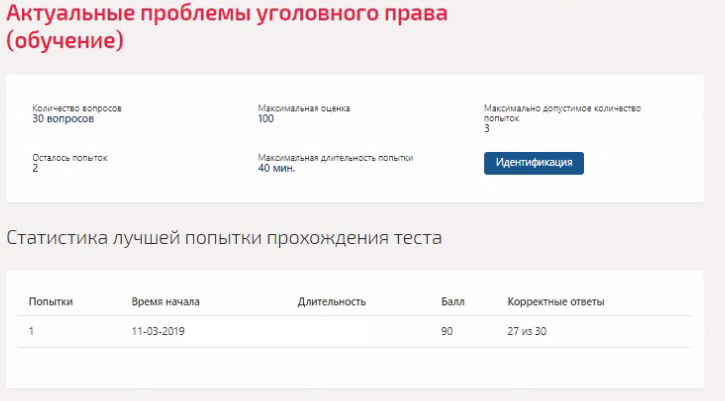Click the Время начала column header
Image resolution: width=725 pixels, height=401 pixels.
pos(166,302)
